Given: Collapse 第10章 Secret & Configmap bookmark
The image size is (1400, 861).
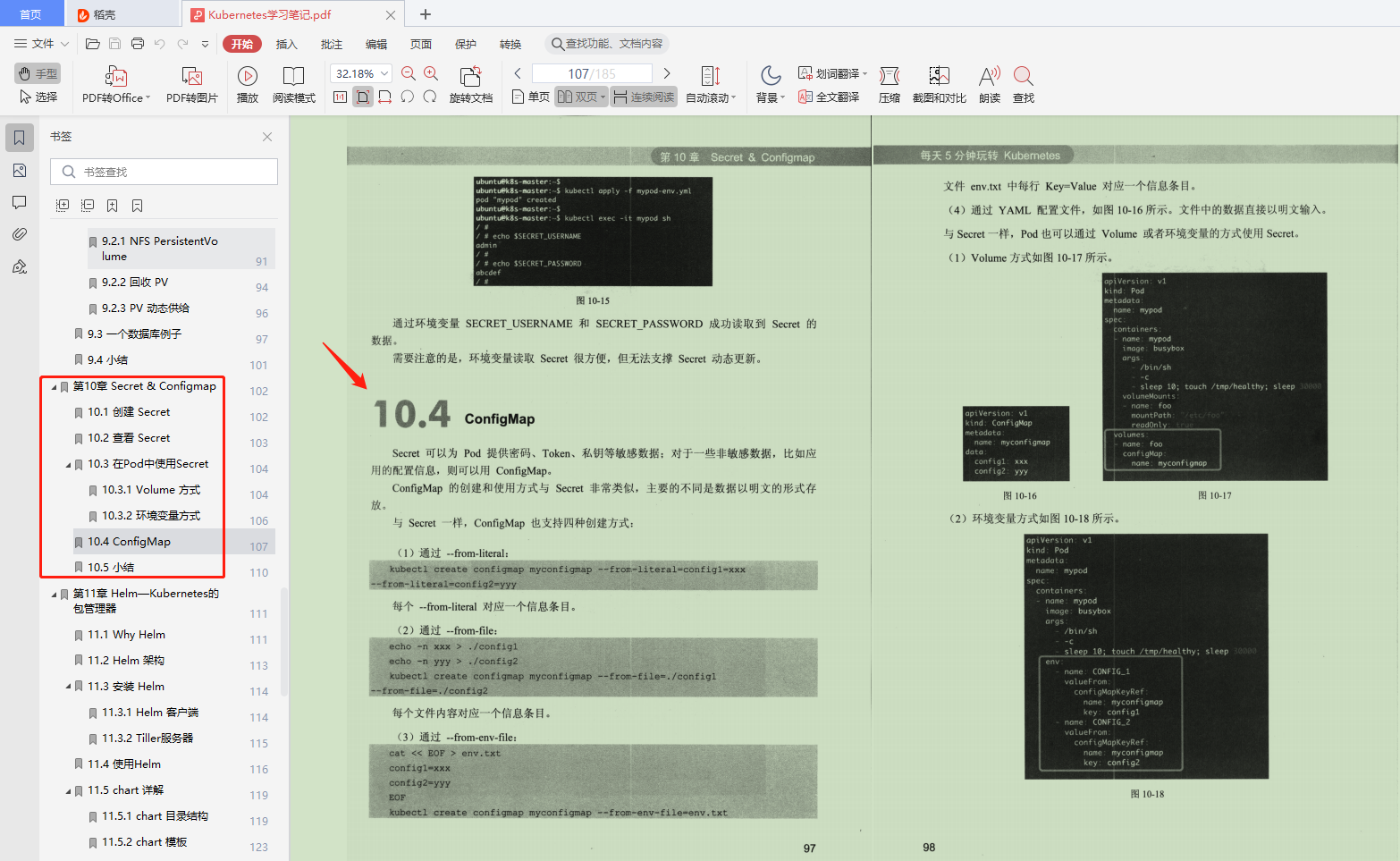Looking at the screenshot, I should coord(54,387).
